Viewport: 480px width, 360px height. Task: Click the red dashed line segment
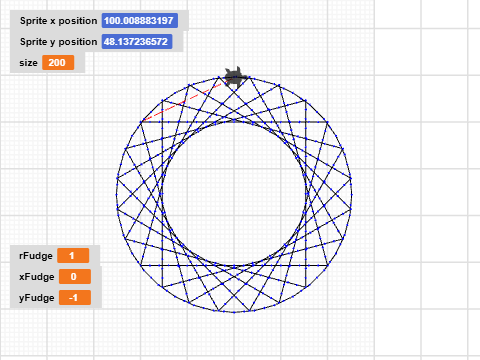pyautogui.click(x=187, y=100)
